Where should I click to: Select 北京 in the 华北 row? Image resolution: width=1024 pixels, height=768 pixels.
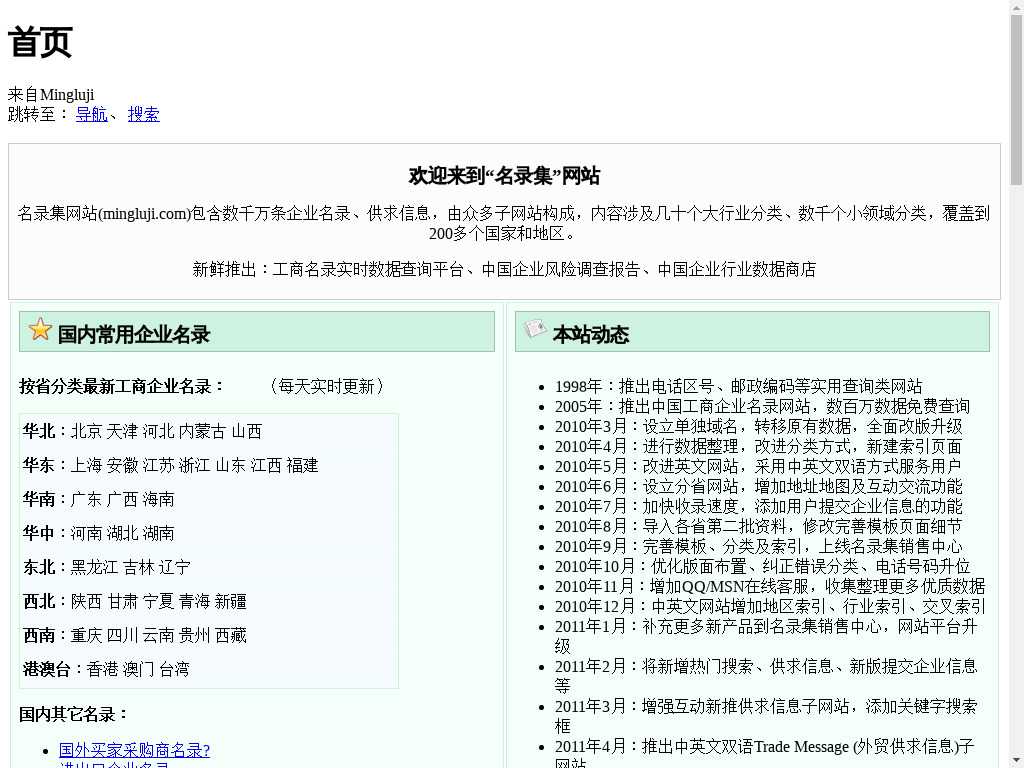[86, 431]
